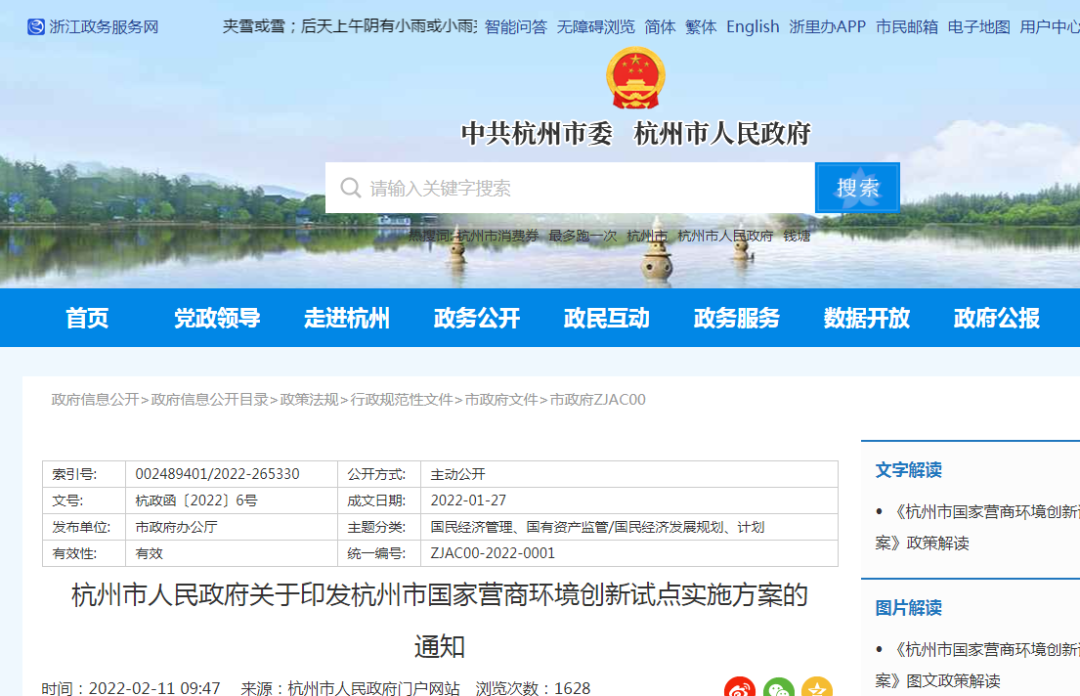The height and width of the screenshot is (696, 1080).
Task: Click the keyword search input field
Action: [570, 187]
